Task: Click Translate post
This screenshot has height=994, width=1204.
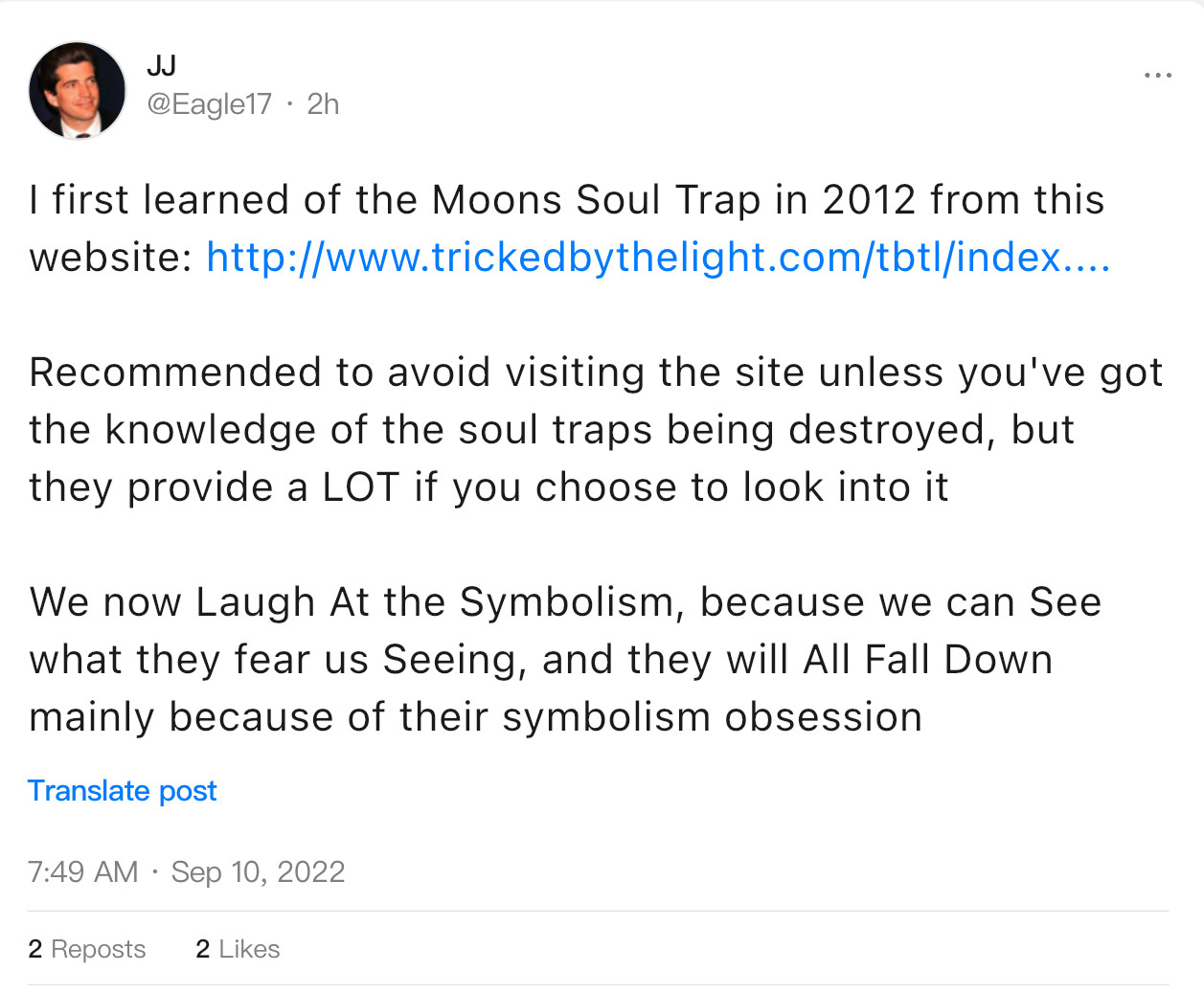Action: click(123, 790)
